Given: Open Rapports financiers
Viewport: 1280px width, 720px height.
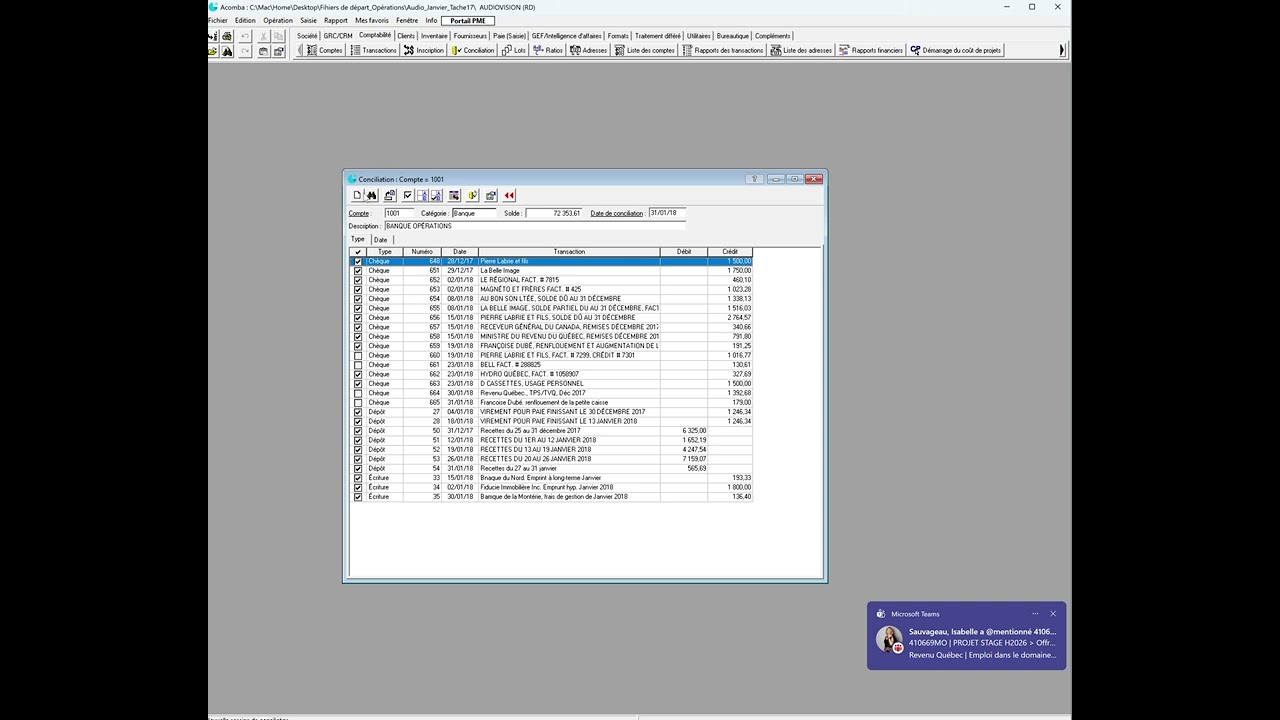Looking at the screenshot, I should (871, 50).
